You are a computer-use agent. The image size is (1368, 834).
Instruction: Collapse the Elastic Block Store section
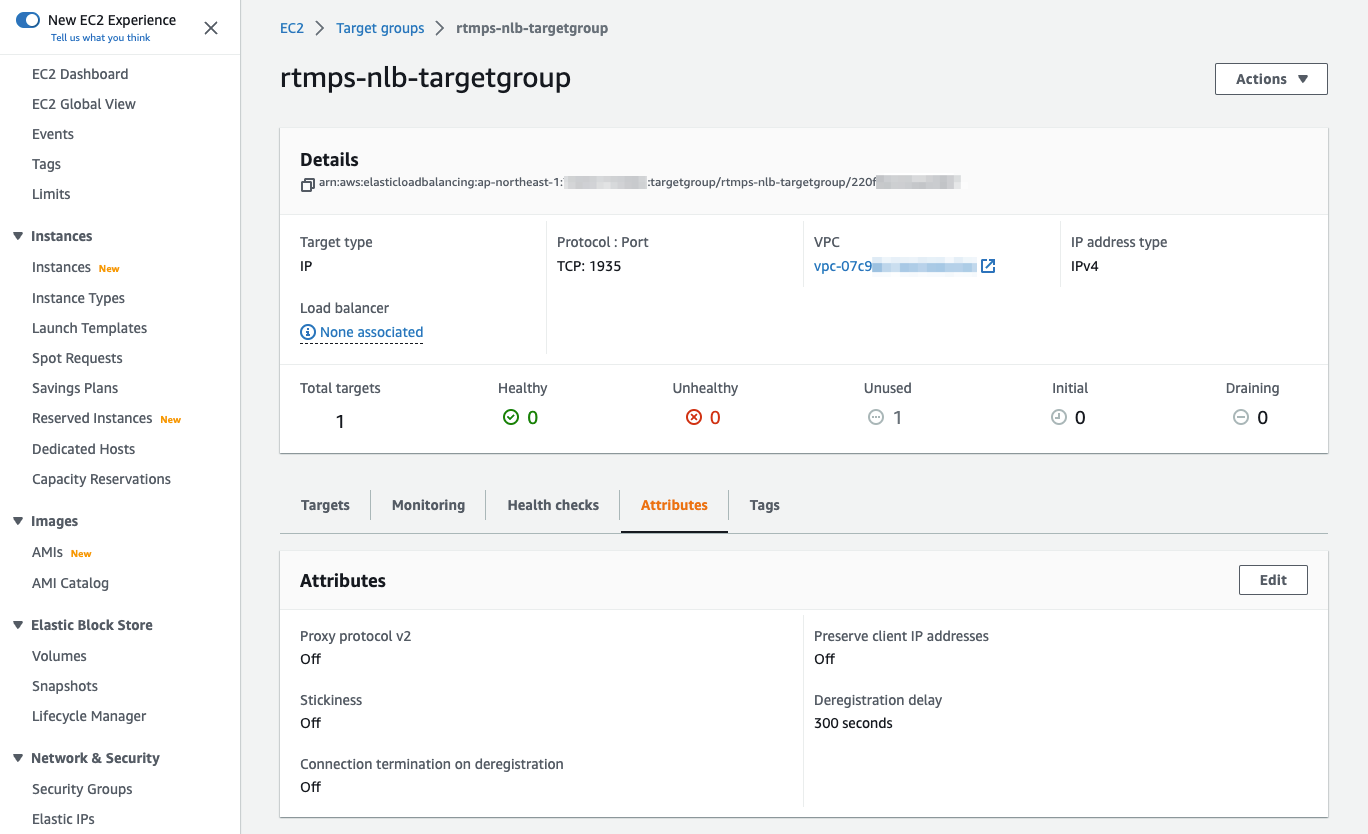click(18, 625)
